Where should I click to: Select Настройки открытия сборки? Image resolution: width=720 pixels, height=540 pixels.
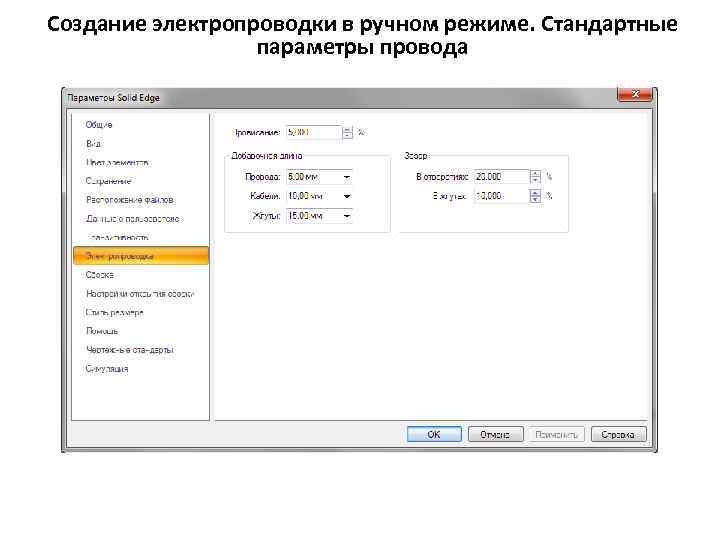(x=140, y=293)
